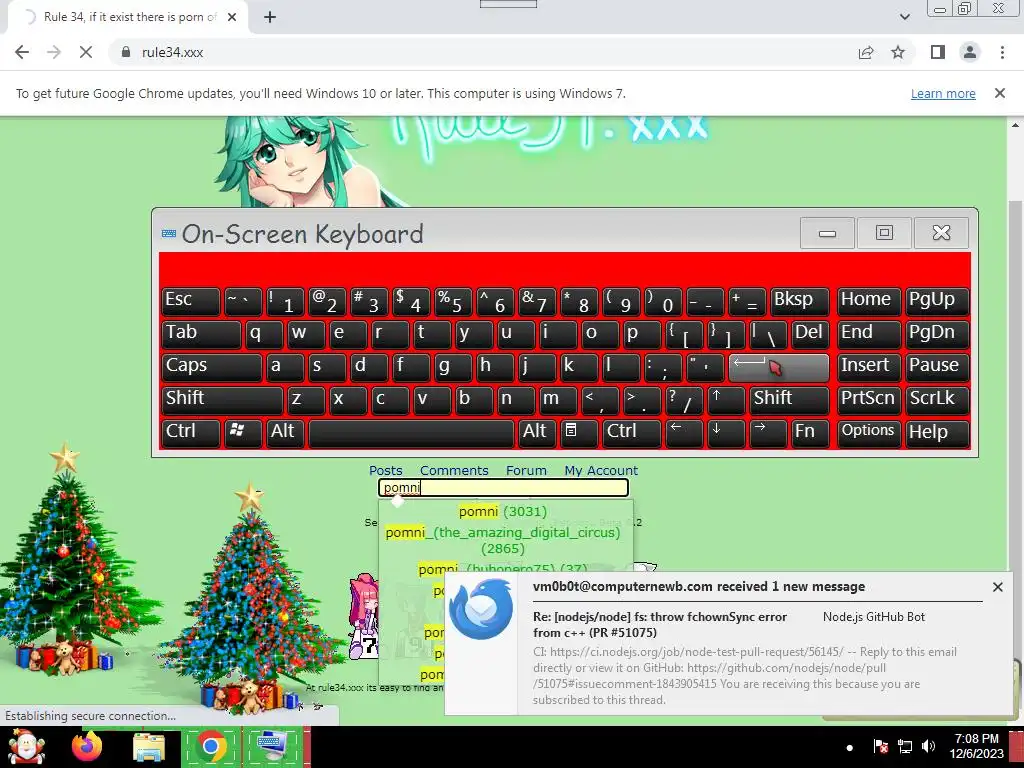Click Chrome's back navigation arrow

pos(22,52)
